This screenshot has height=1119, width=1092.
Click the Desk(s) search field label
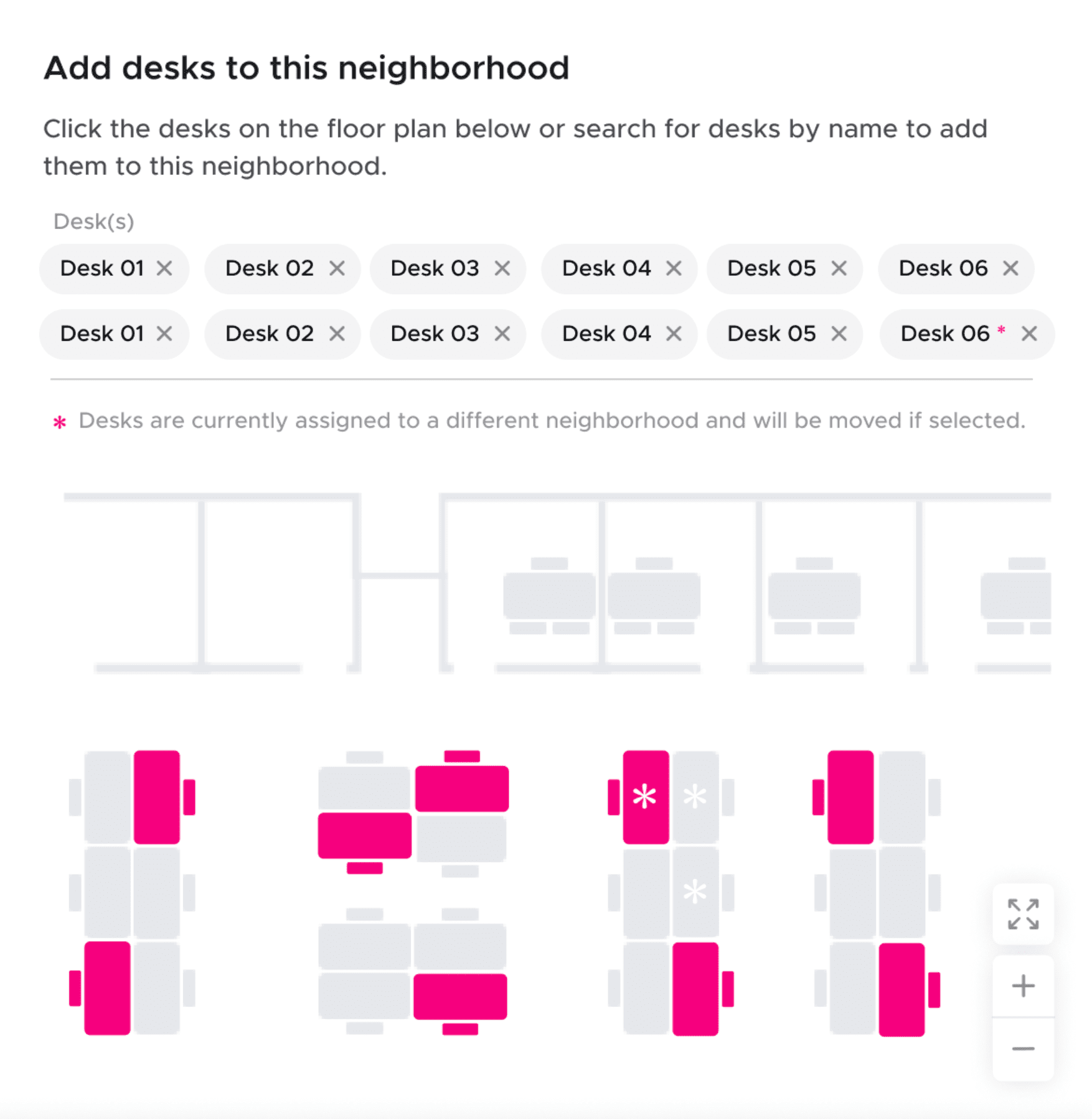[x=94, y=222]
